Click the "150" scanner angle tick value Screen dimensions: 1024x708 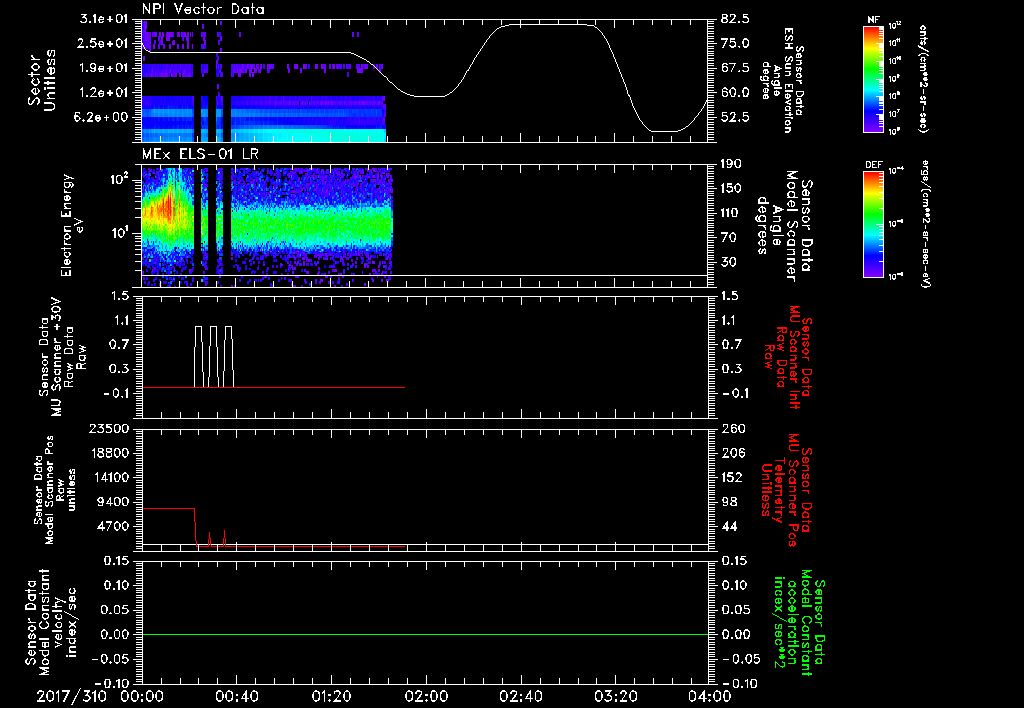[x=731, y=188]
